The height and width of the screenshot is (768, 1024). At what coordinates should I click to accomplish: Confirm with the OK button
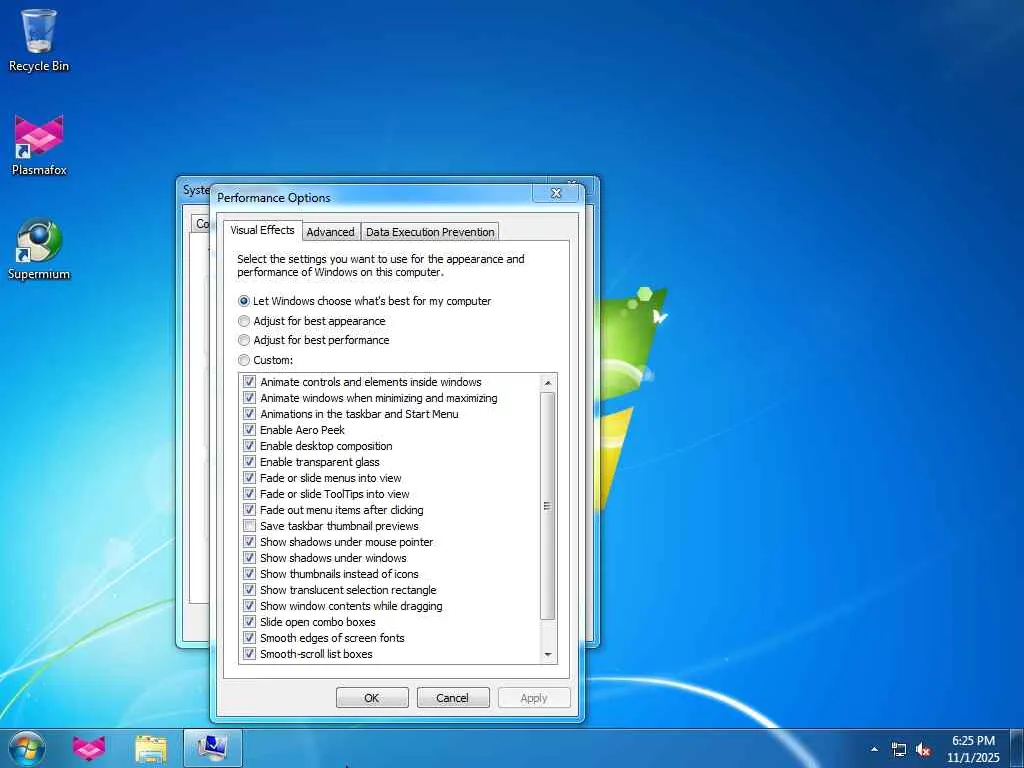tap(372, 697)
